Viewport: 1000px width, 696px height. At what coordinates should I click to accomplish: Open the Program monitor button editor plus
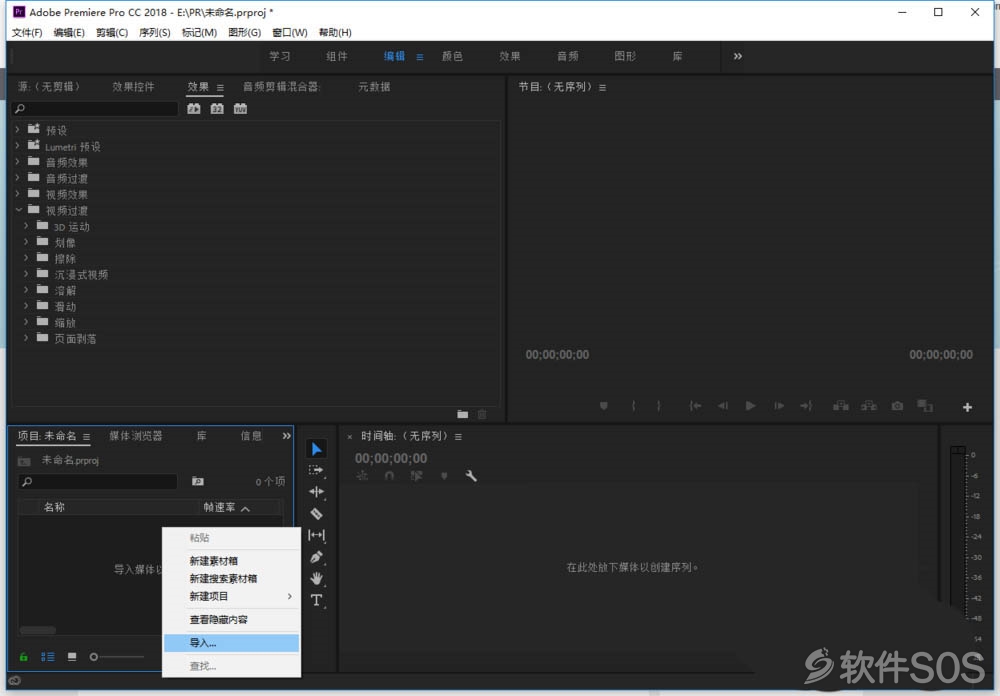click(x=967, y=407)
